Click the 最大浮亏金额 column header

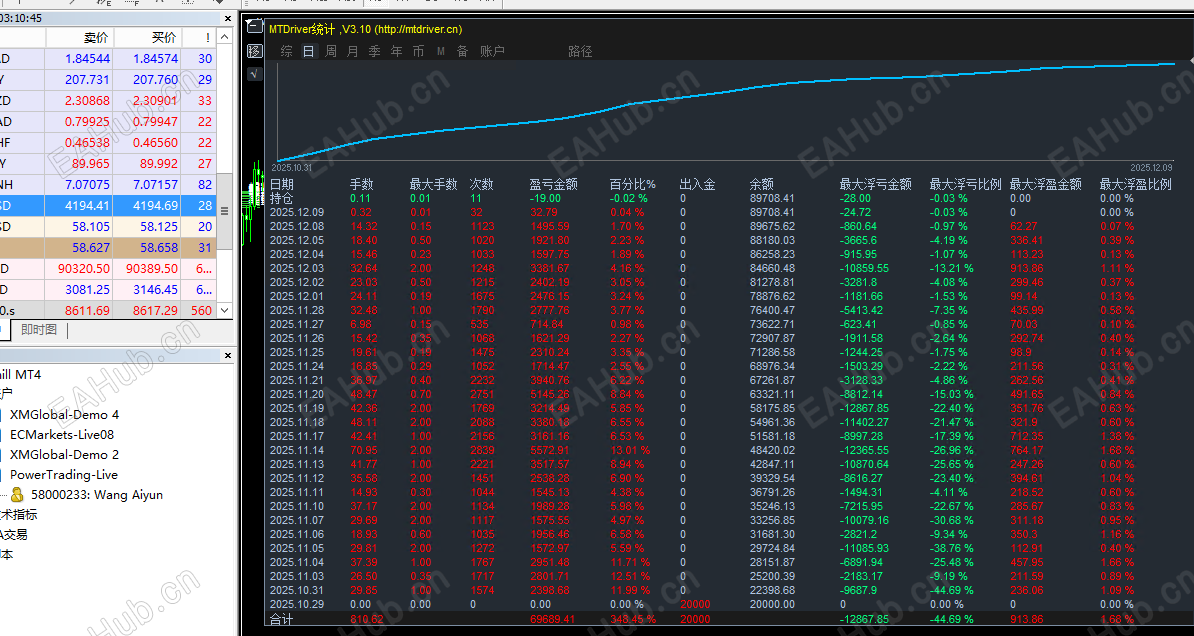pos(875,184)
